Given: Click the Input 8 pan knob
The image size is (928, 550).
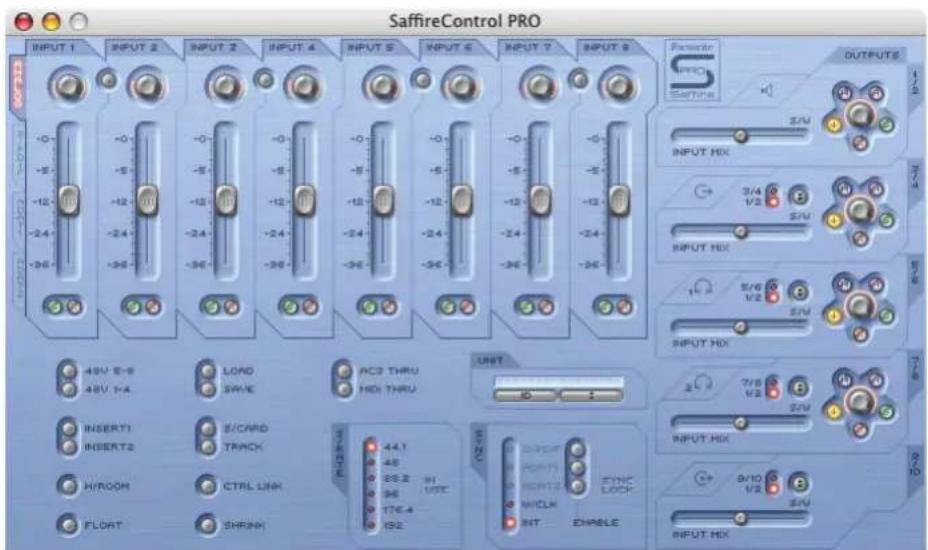Looking at the screenshot, I should [x=617, y=86].
